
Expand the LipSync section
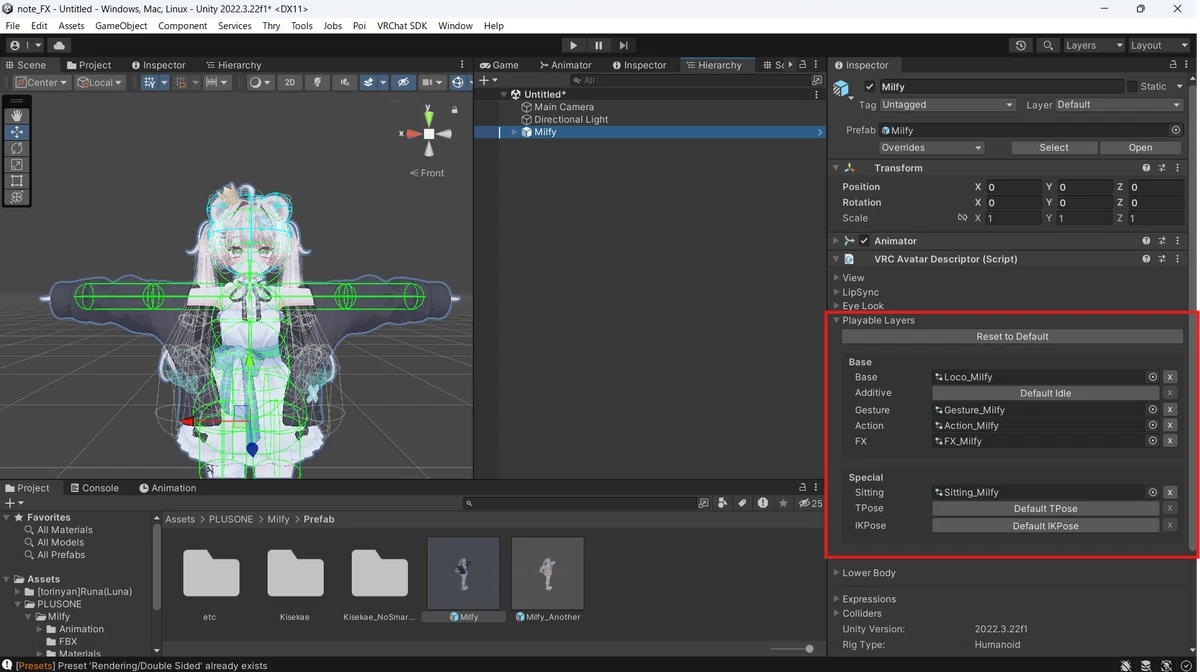tap(837, 292)
